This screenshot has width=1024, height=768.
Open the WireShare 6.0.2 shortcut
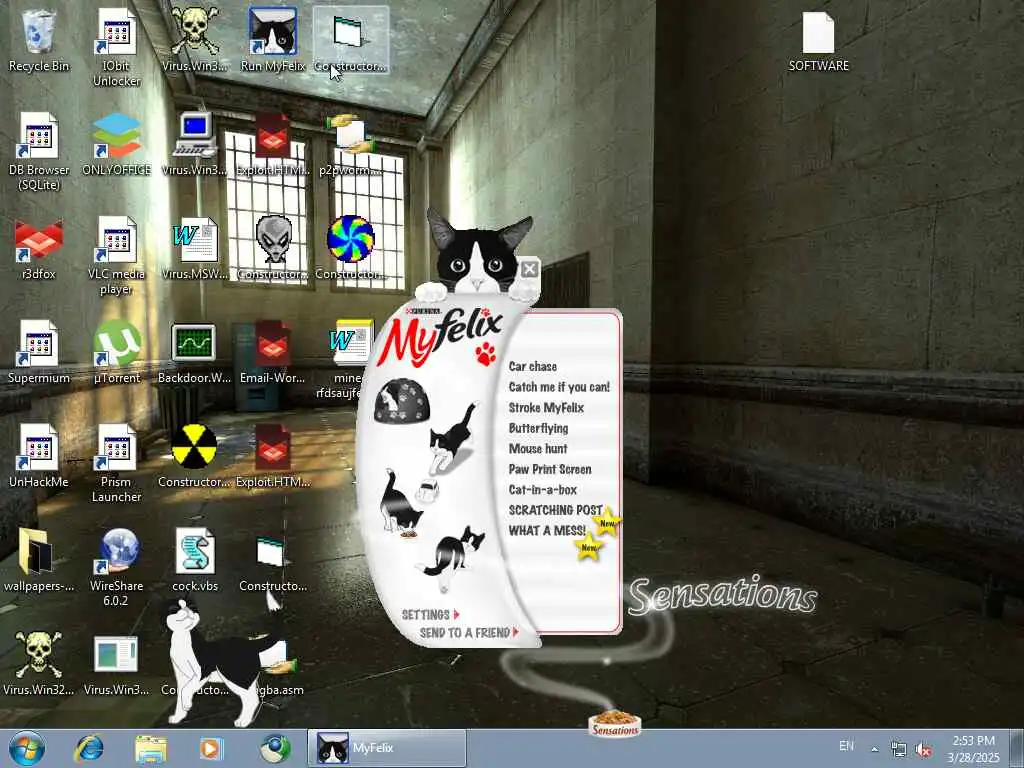coord(116,567)
